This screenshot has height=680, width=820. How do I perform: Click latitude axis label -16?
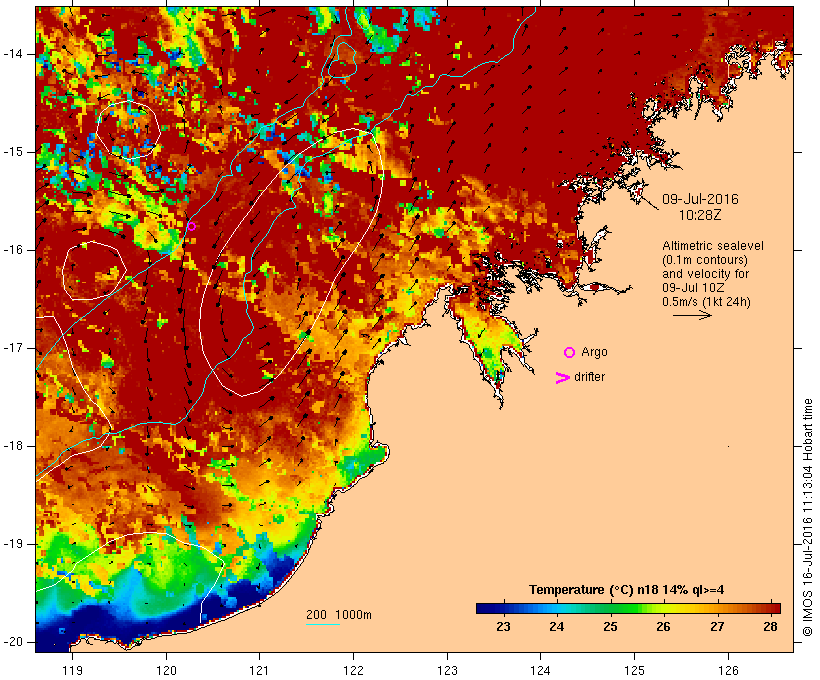pos(13,250)
